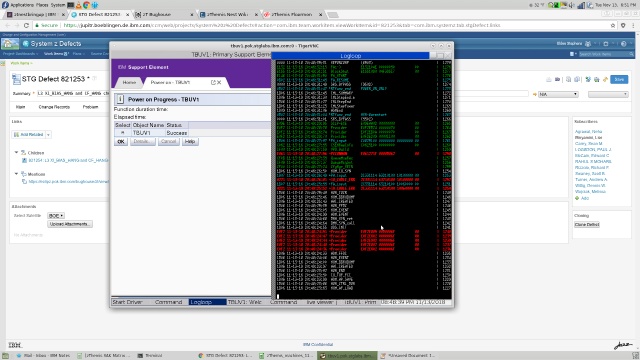Screen dimensions: 640x360
Task: Click into the Summary text field
Action: (x=73, y=93)
